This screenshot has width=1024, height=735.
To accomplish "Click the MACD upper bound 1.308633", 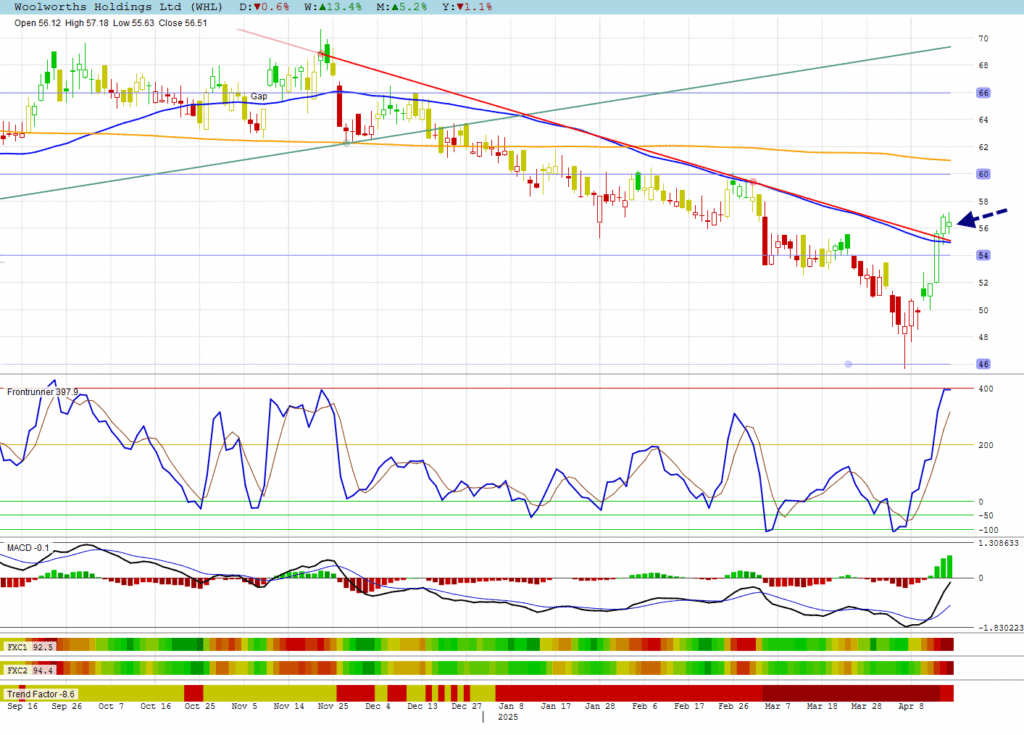I will click(998, 543).
